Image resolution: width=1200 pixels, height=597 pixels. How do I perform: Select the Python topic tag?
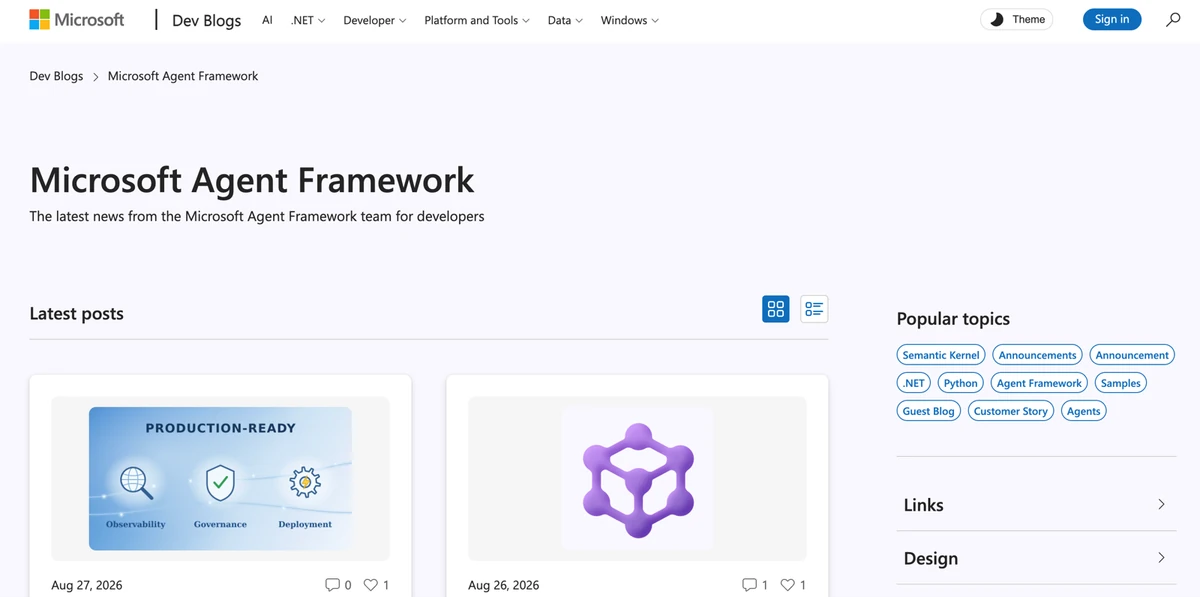(x=961, y=383)
